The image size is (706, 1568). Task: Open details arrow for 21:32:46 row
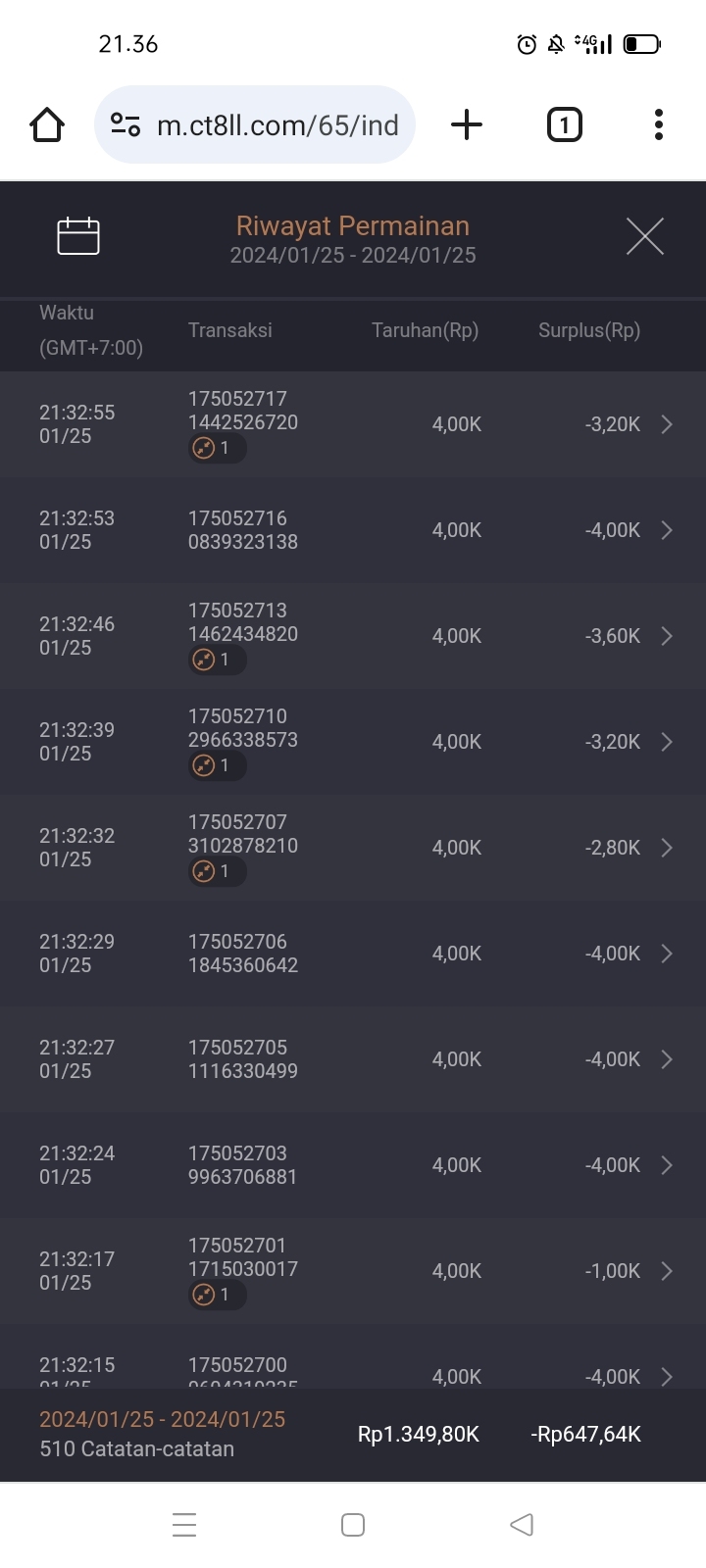click(x=667, y=636)
